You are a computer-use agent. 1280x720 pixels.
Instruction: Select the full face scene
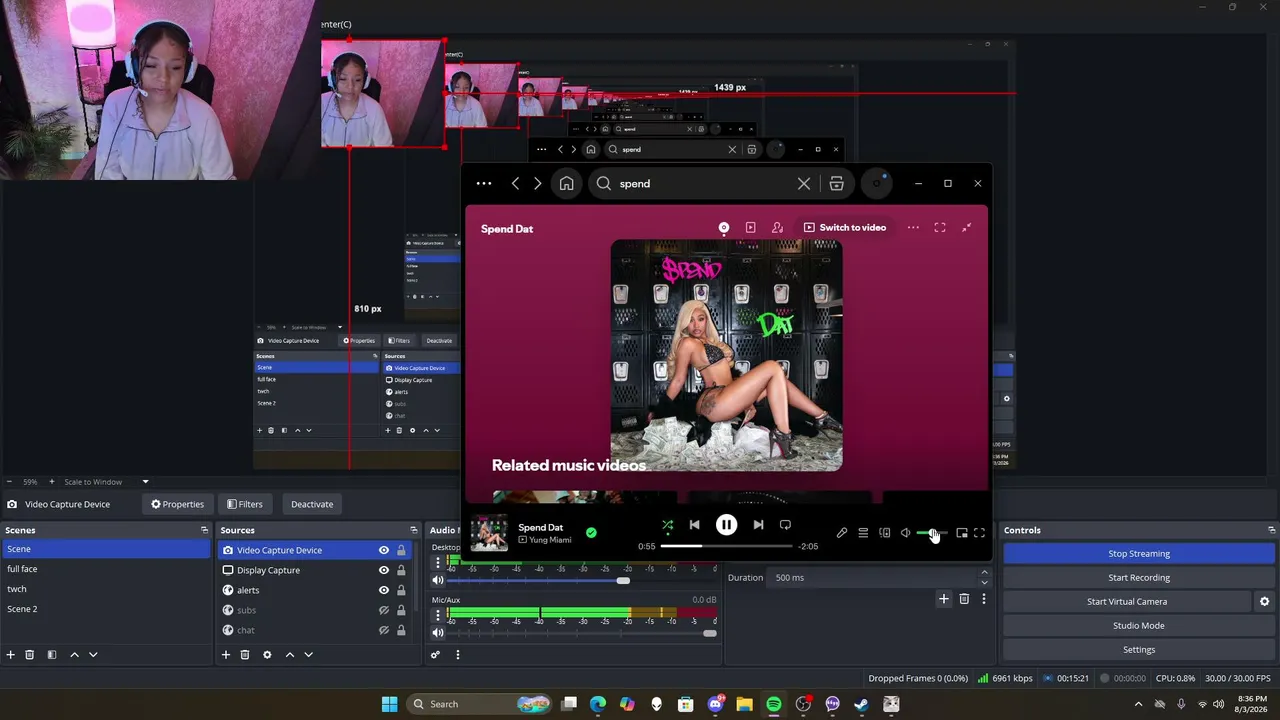(x=107, y=569)
